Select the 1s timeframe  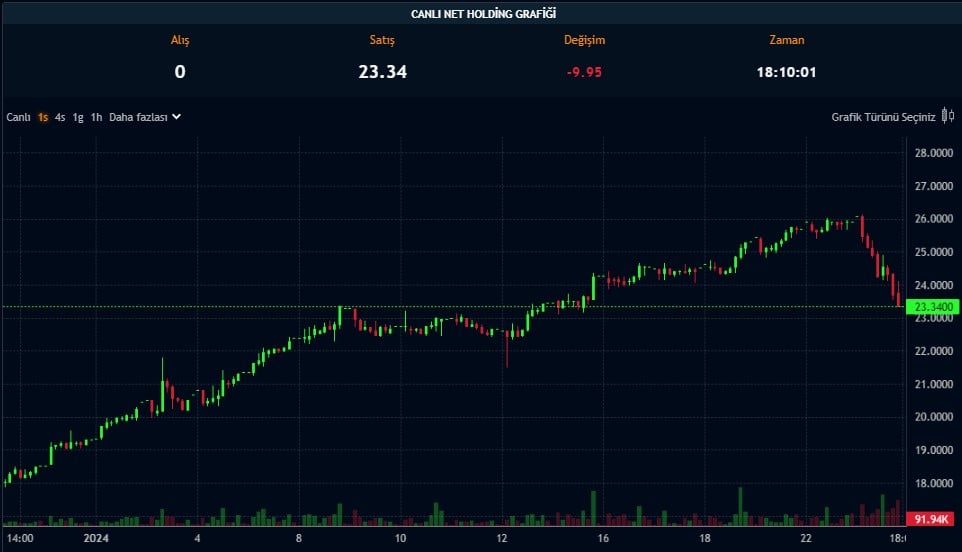(43, 117)
